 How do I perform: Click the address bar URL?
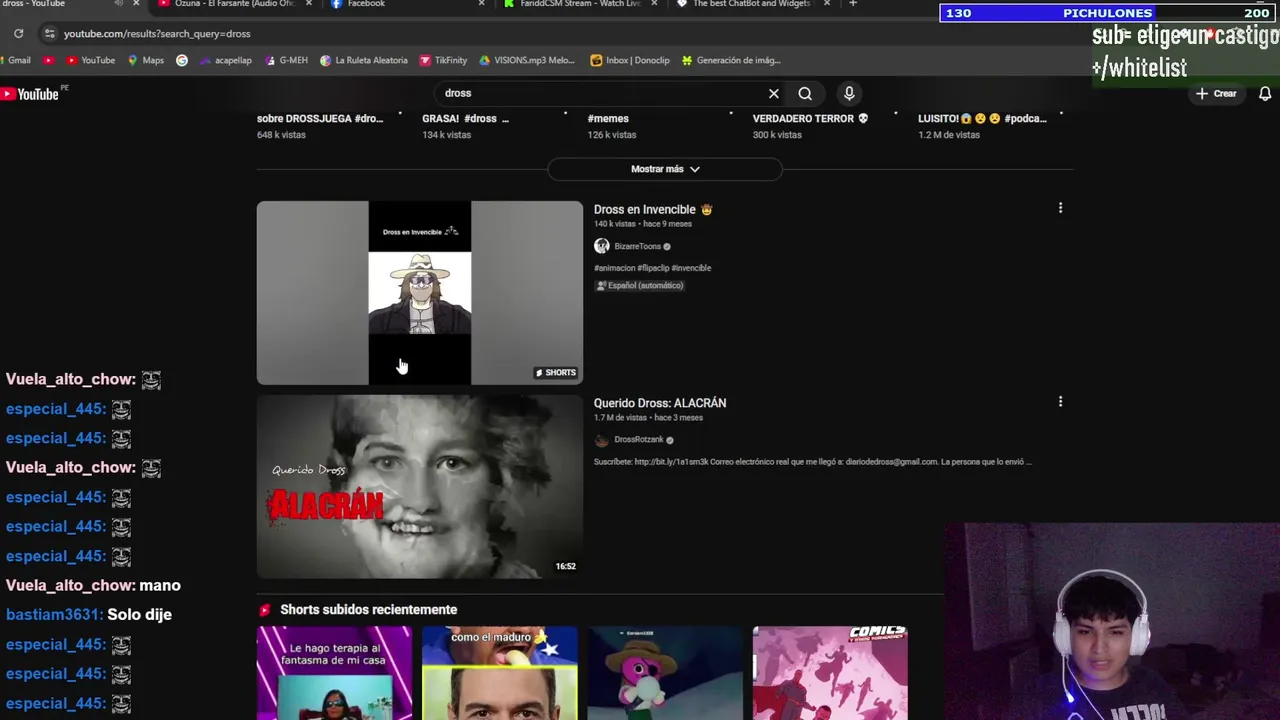(157, 33)
